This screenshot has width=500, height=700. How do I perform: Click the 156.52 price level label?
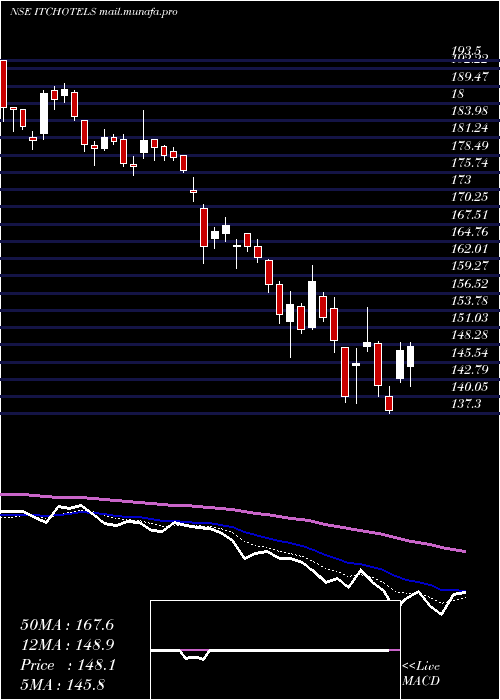click(470, 283)
